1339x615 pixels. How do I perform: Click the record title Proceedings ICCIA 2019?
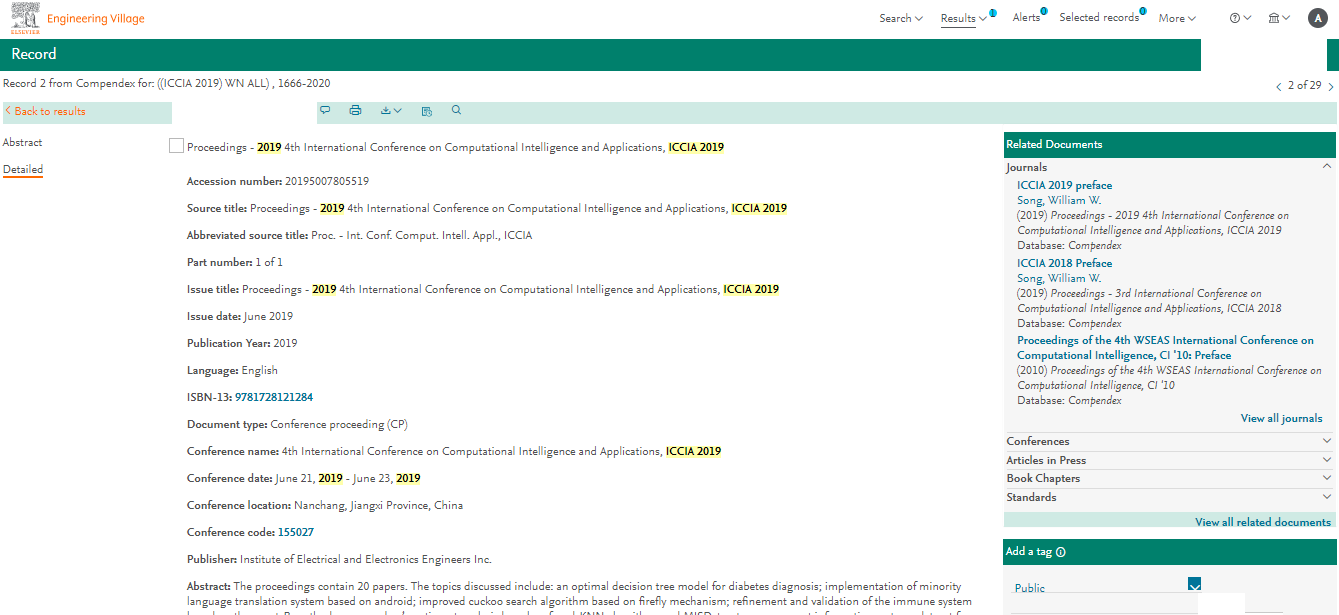click(x=455, y=148)
